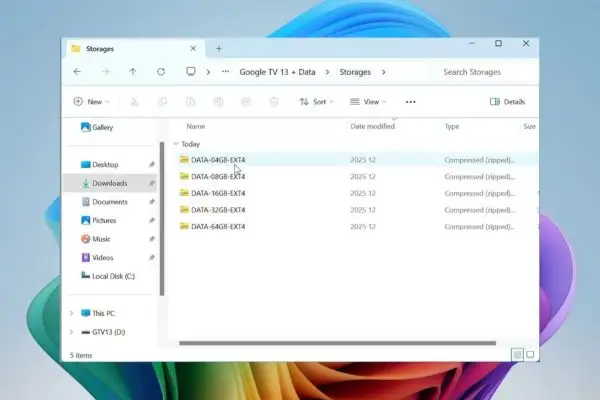The height and width of the screenshot is (400, 600).
Task: Click the Paste clipboard icon
Action: [191, 102]
